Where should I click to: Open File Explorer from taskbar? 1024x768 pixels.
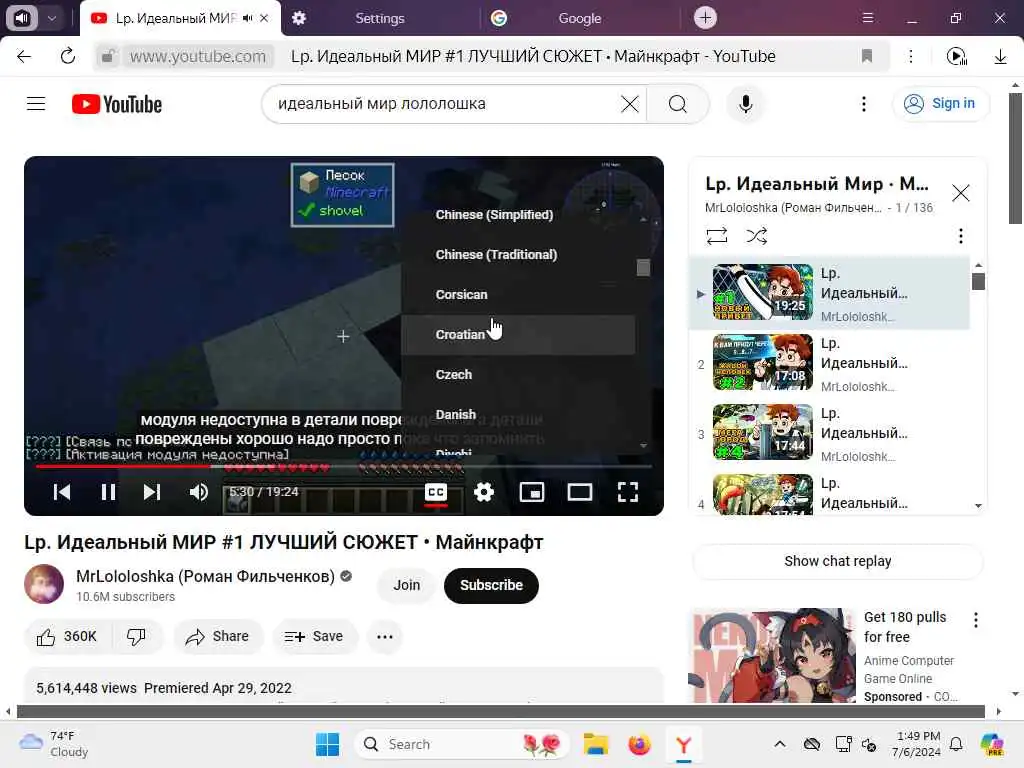(596, 744)
